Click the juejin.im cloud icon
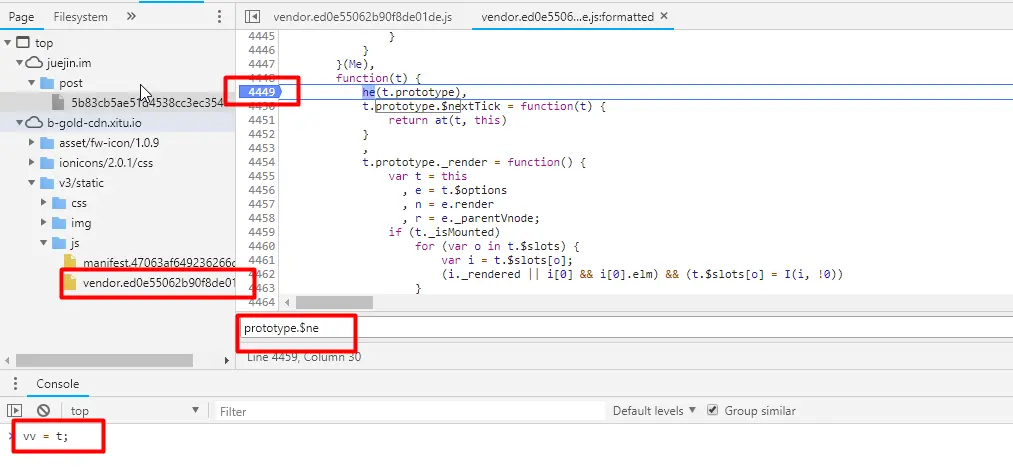The height and width of the screenshot is (472, 1013). (34, 63)
